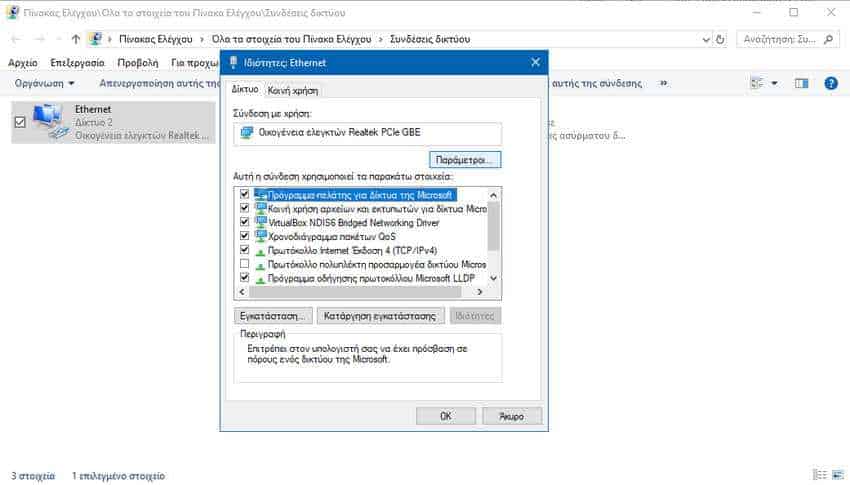Screen dimensions: 850x485
Task: Click the QoS packet scheduler icon
Action: (261, 236)
